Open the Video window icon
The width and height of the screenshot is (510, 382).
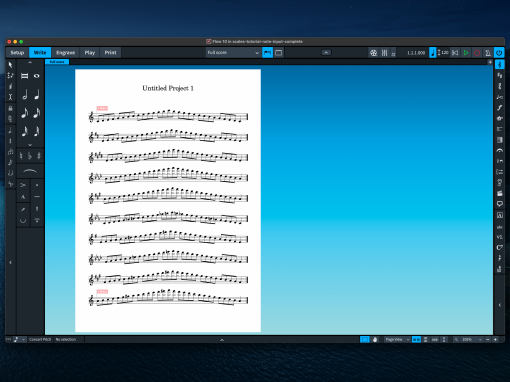pos(373,53)
